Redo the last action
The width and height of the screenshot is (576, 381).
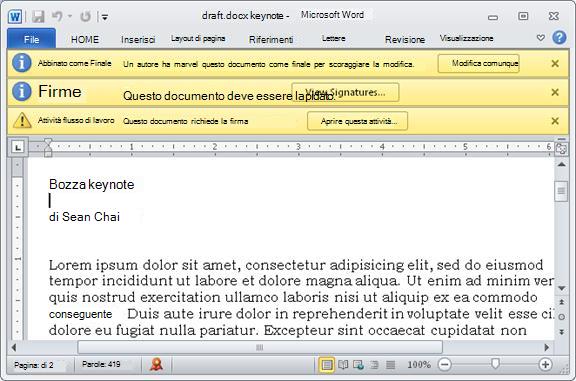click(86, 16)
